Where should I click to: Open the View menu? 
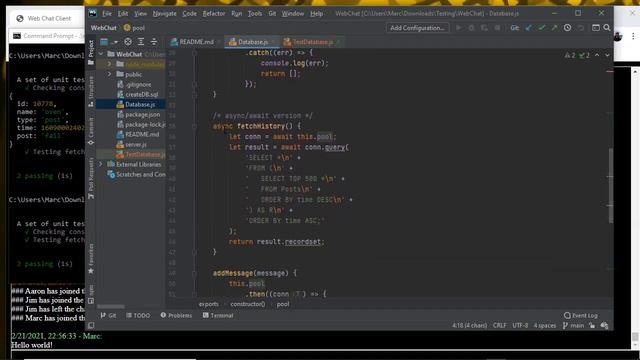pos(140,13)
